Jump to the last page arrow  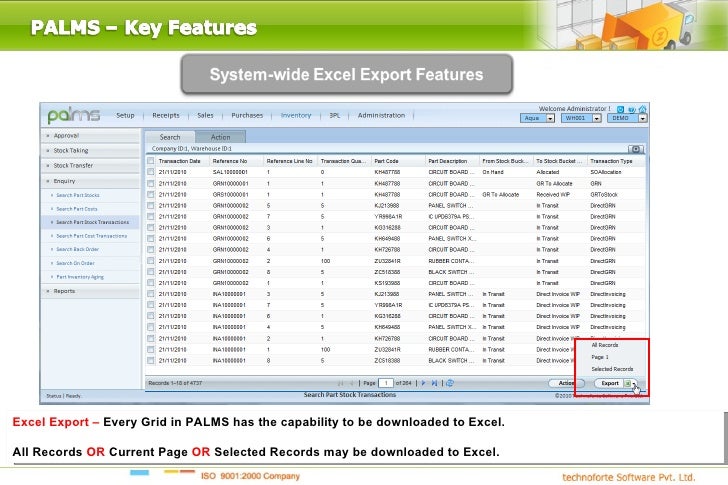(435, 383)
